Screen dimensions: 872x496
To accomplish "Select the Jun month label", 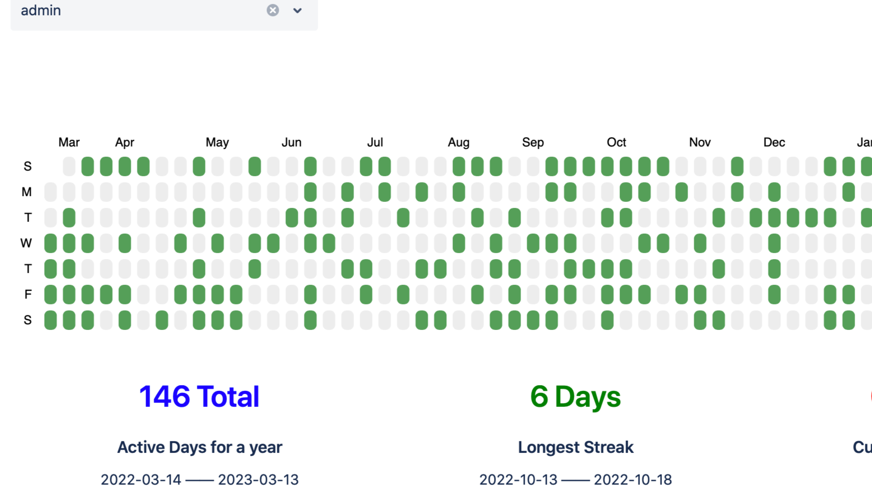I will (291, 142).
